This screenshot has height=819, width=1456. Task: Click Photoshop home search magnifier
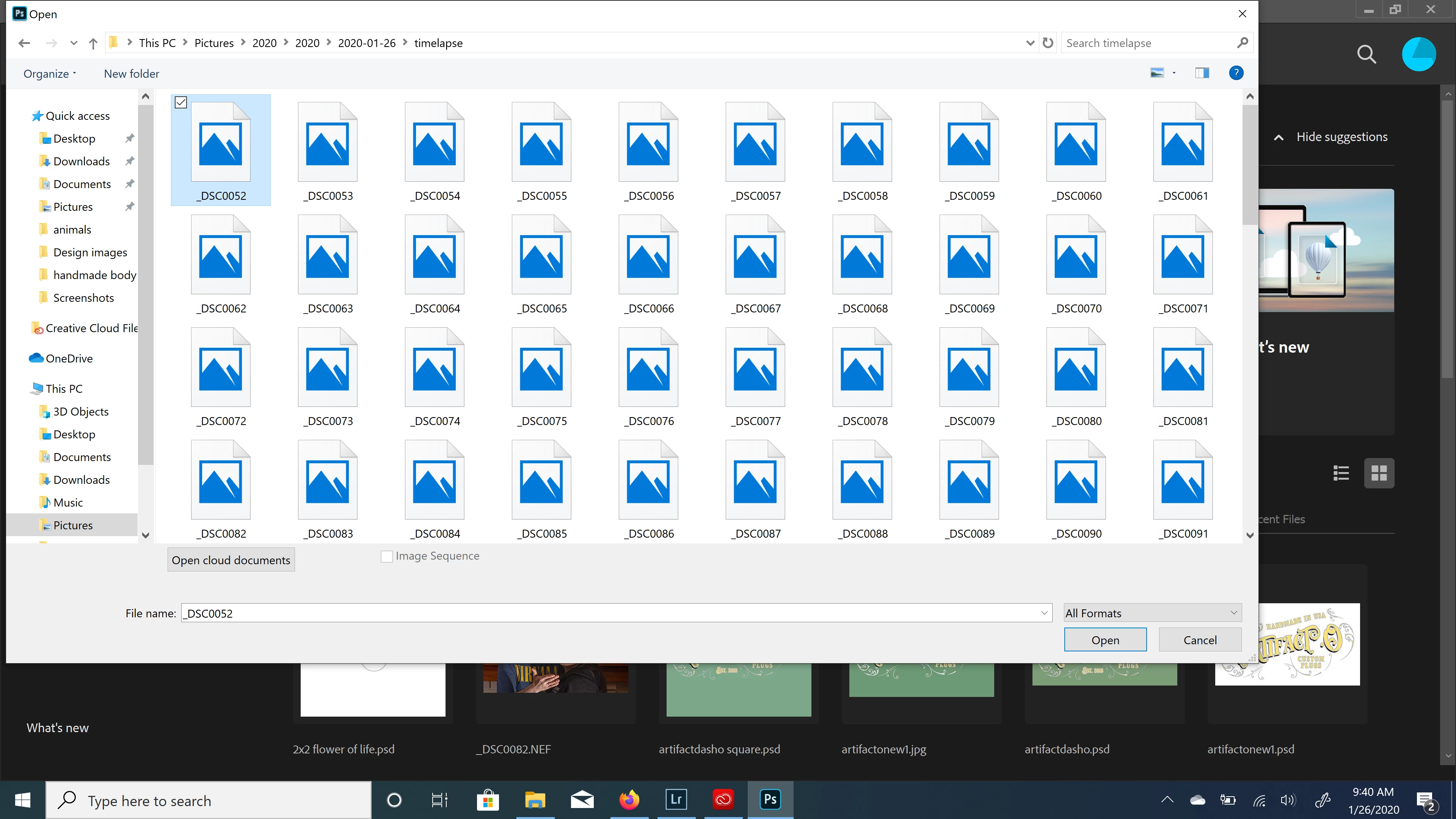coord(1366,54)
